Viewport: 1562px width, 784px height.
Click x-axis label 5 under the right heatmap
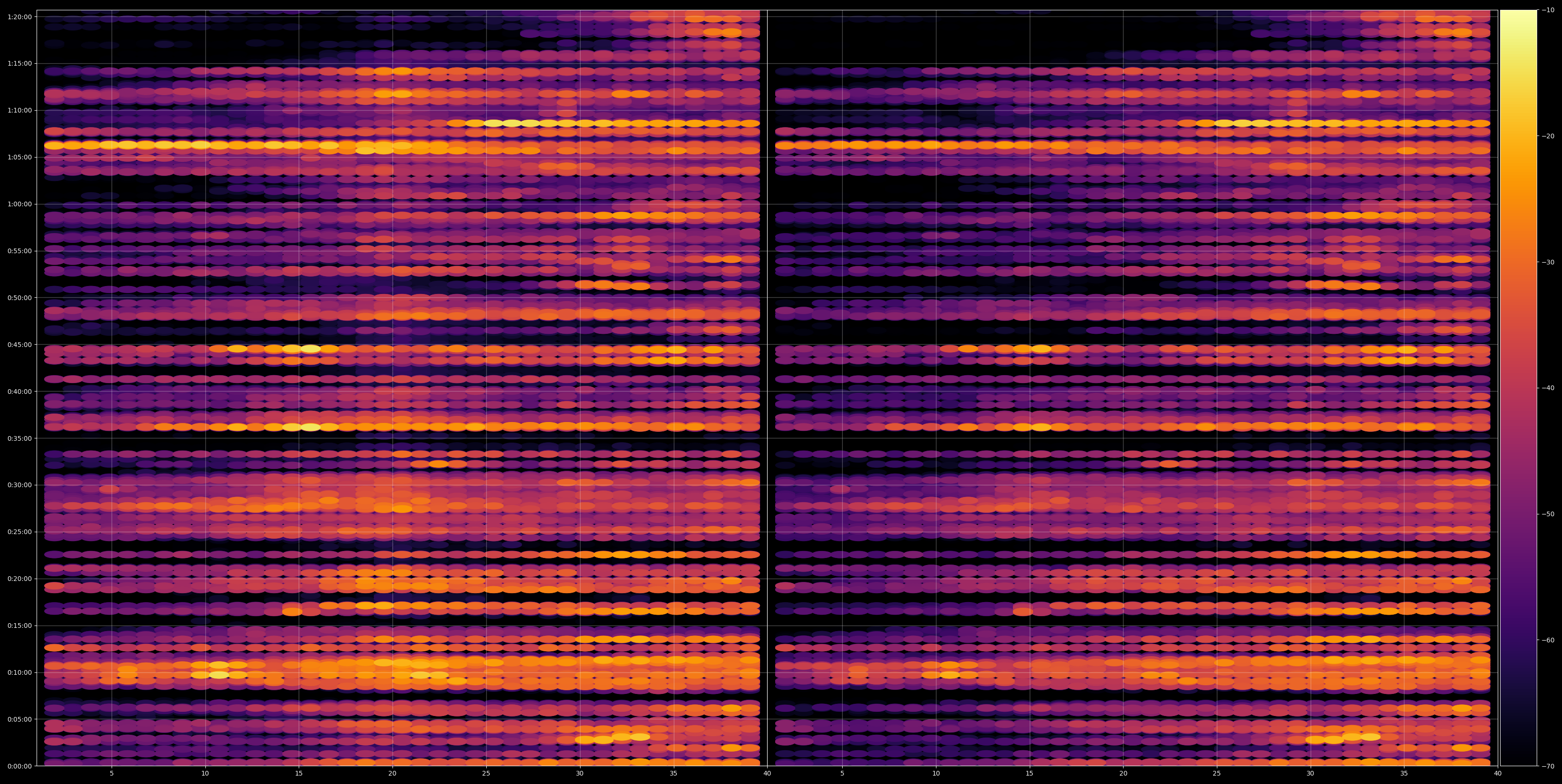[842, 773]
